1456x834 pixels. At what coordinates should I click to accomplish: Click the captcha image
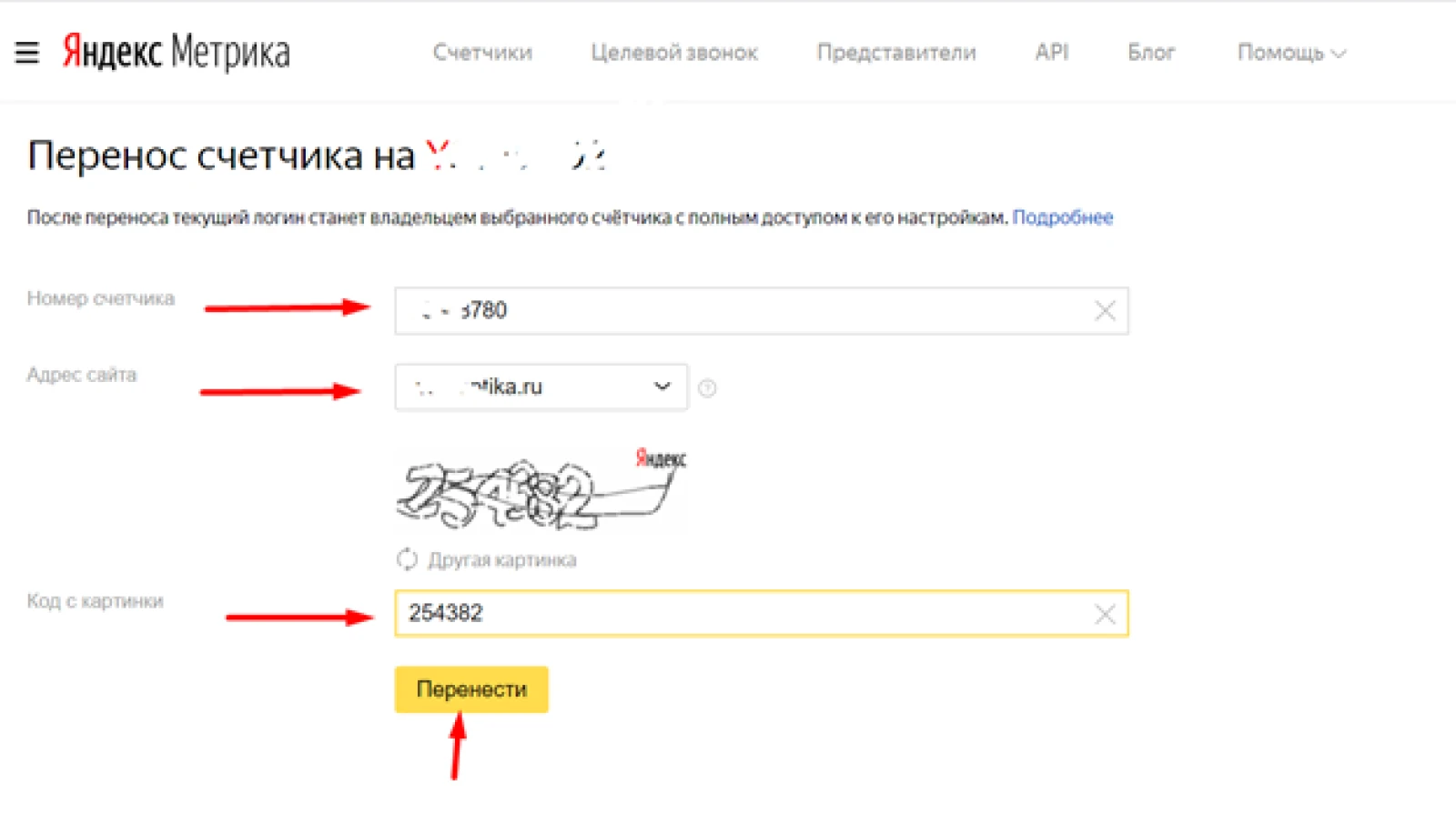[x=541, y=489]
